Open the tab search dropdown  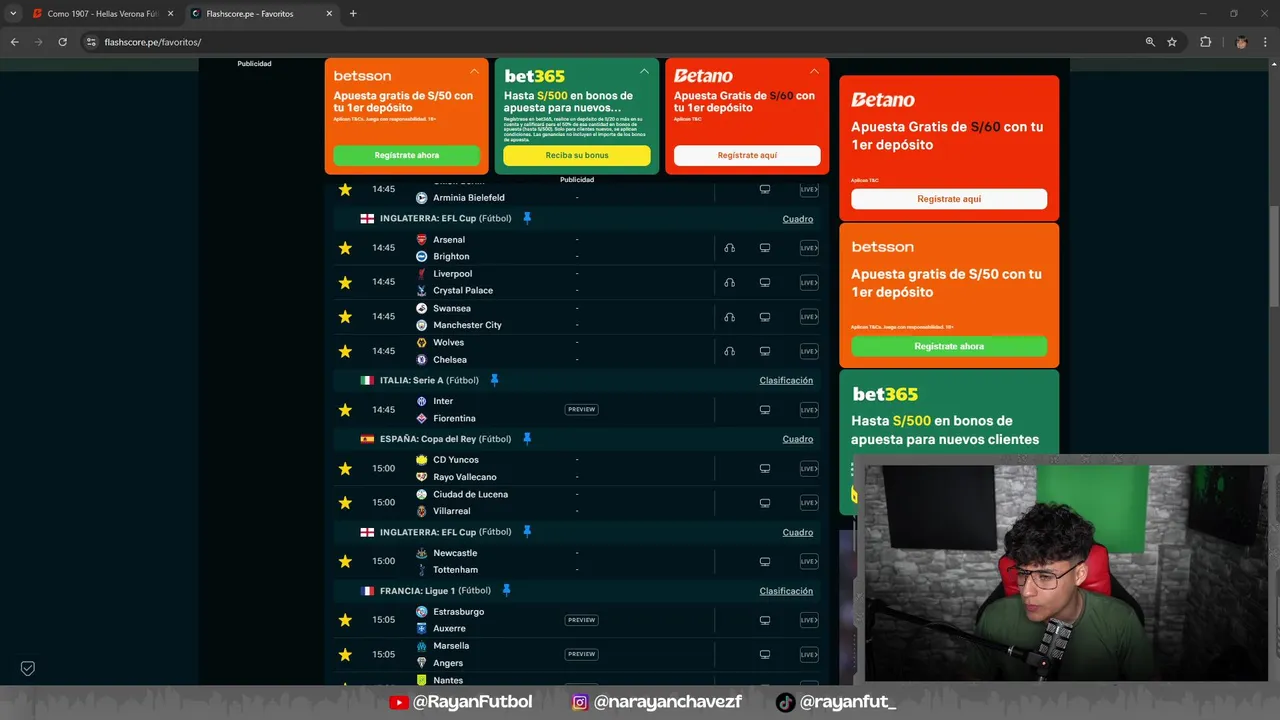[12, 14]
